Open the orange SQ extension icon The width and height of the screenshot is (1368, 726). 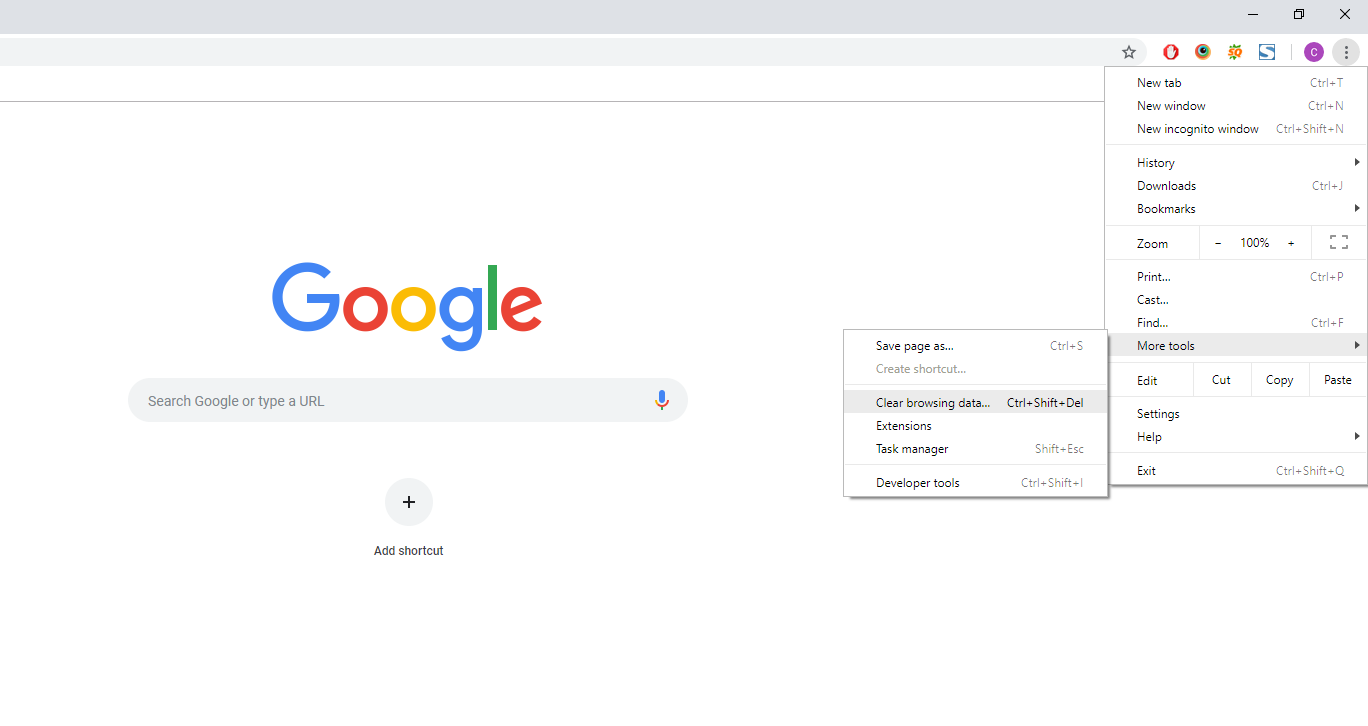[x=1235, y=52]
